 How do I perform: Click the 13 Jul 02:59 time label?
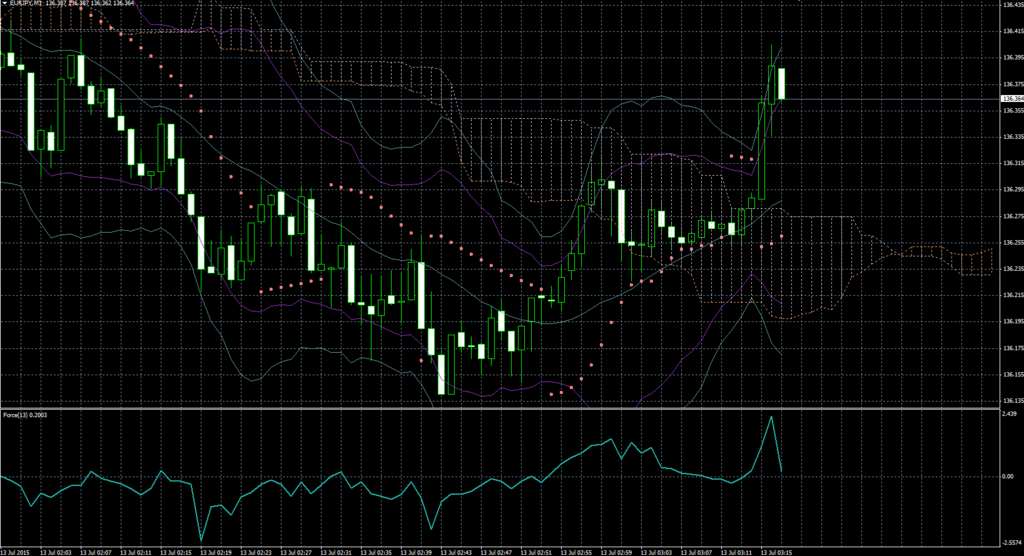pyautogui.click(x=616, y=552)
